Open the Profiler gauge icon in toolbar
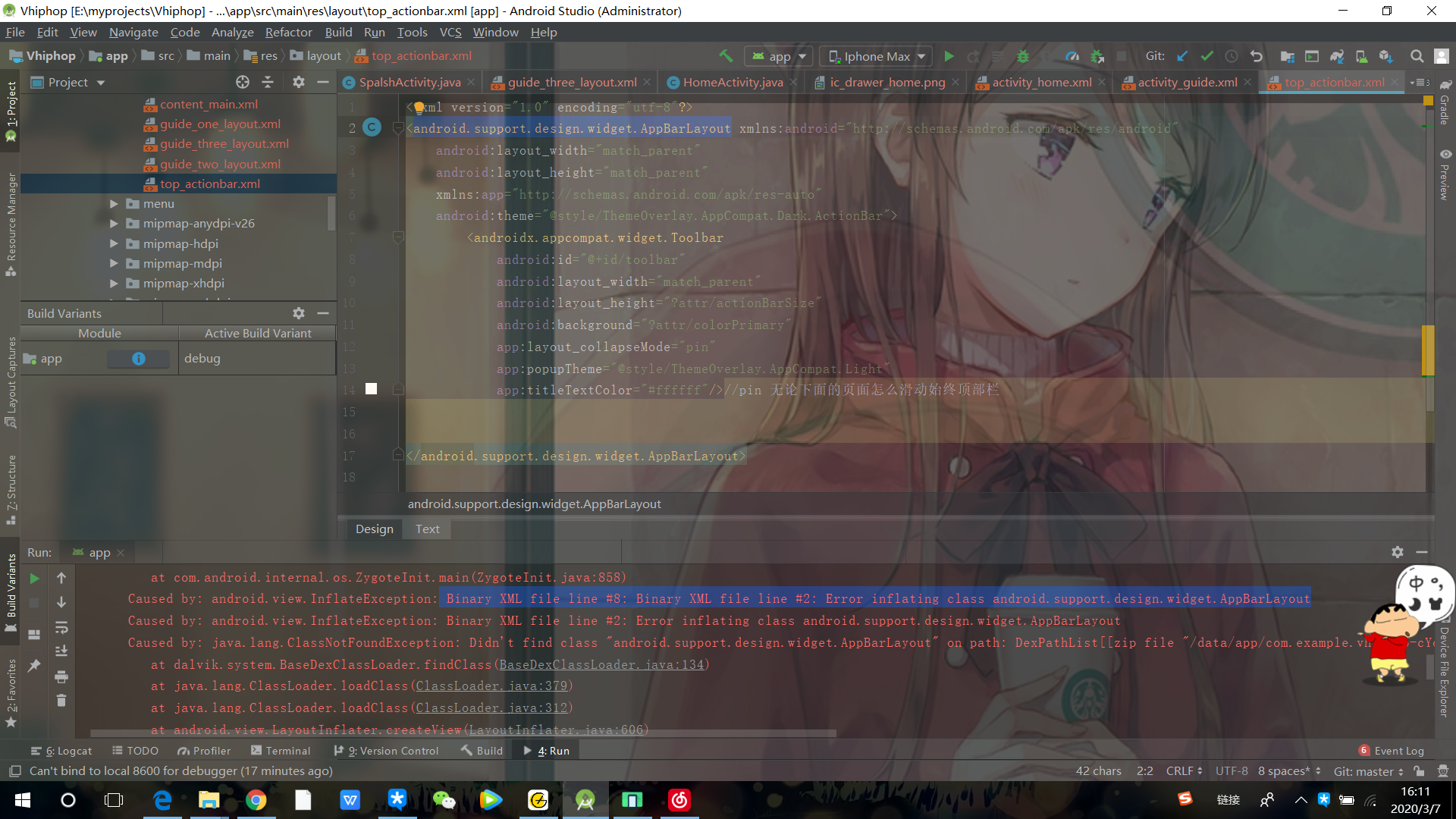Viewport: 1456px width, 819px height. [x=1072, y=56]
